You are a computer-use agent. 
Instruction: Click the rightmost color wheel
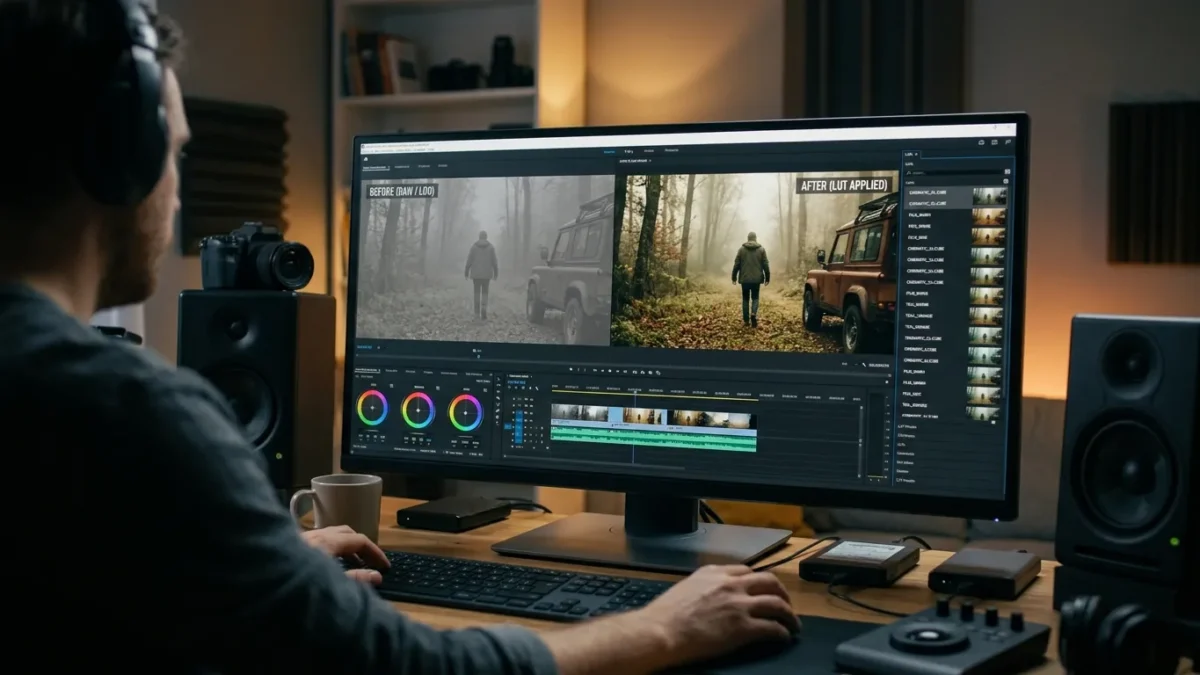pyautogui.click(x=465, y=412)
